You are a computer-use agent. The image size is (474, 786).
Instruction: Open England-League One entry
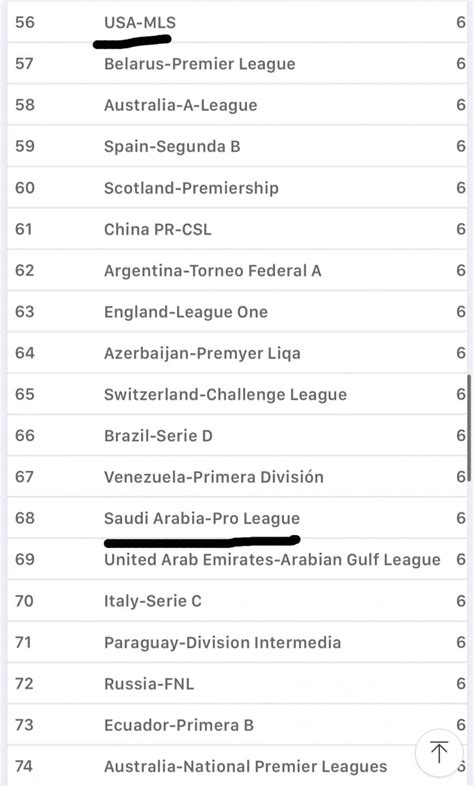click(237, 312)
